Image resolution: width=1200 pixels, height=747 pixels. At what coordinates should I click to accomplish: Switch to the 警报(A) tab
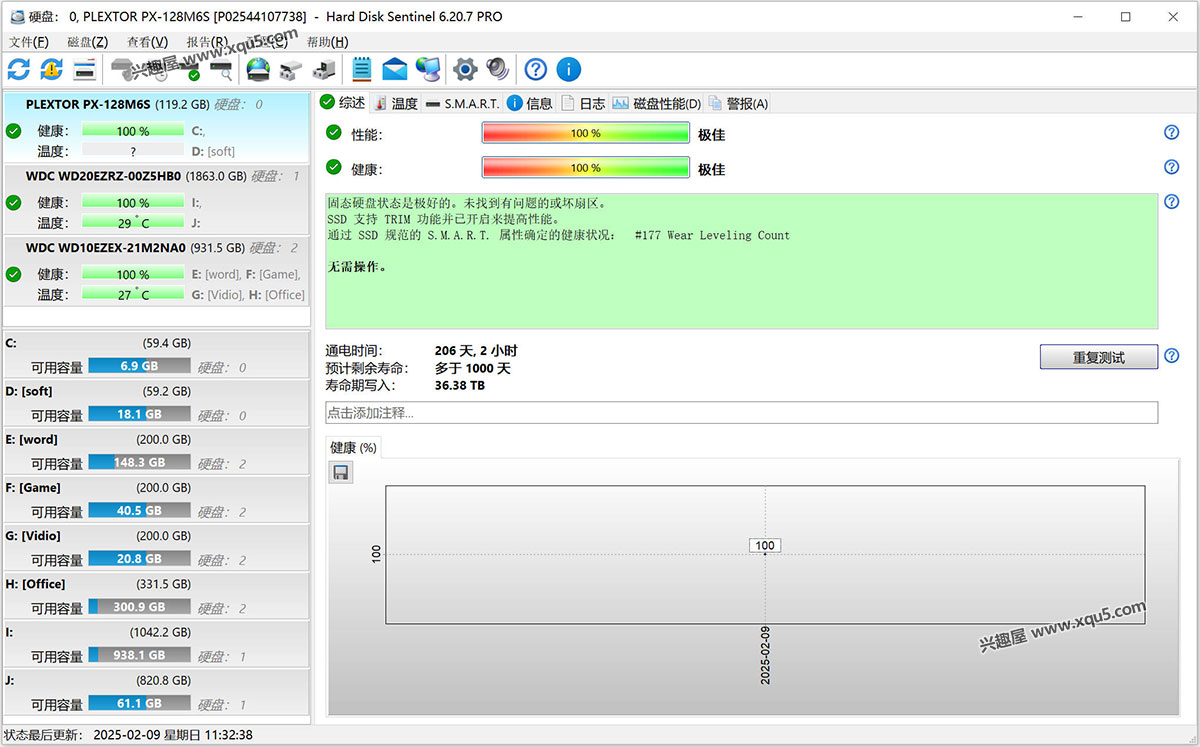[738, 103]
